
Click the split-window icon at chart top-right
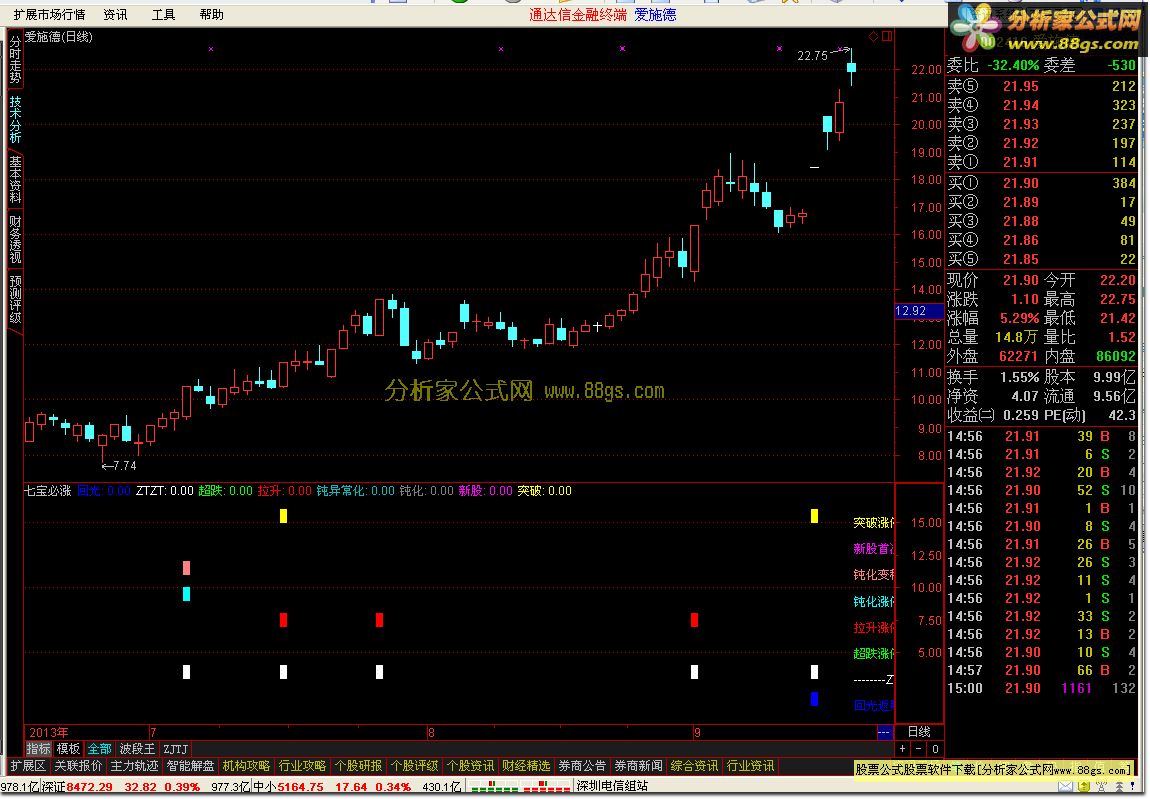click(887, 36)
